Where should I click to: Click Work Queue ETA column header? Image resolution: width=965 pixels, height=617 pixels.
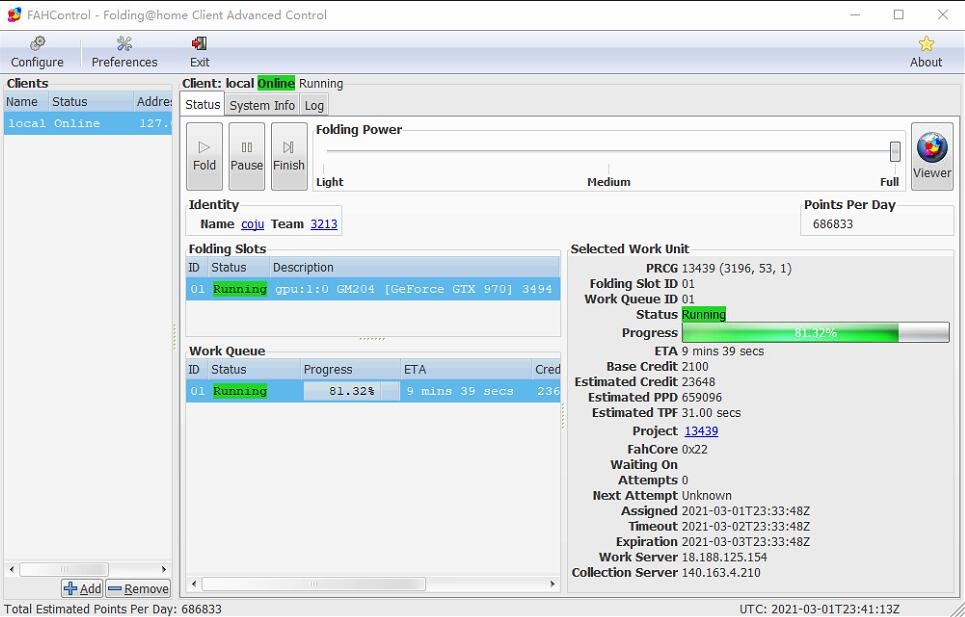pyautogui.click(x=466, y=369)
